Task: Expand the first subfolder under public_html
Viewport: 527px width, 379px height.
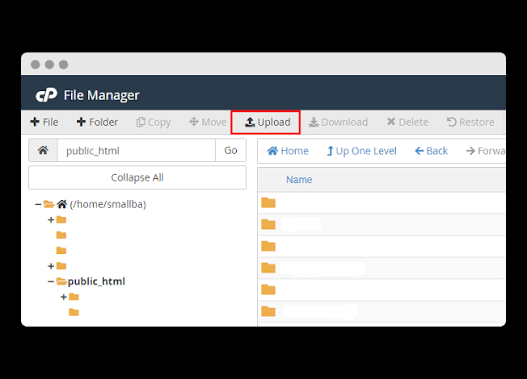Action: click(x=64, y=297)
